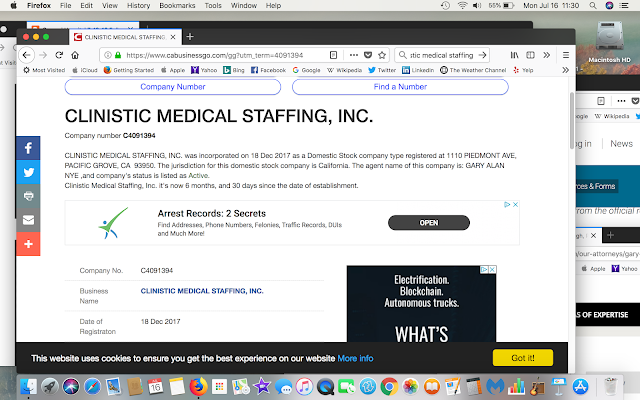Open the Library icon in the toolbar
Screen dimensions: 640x400
[x=514, y=55]
